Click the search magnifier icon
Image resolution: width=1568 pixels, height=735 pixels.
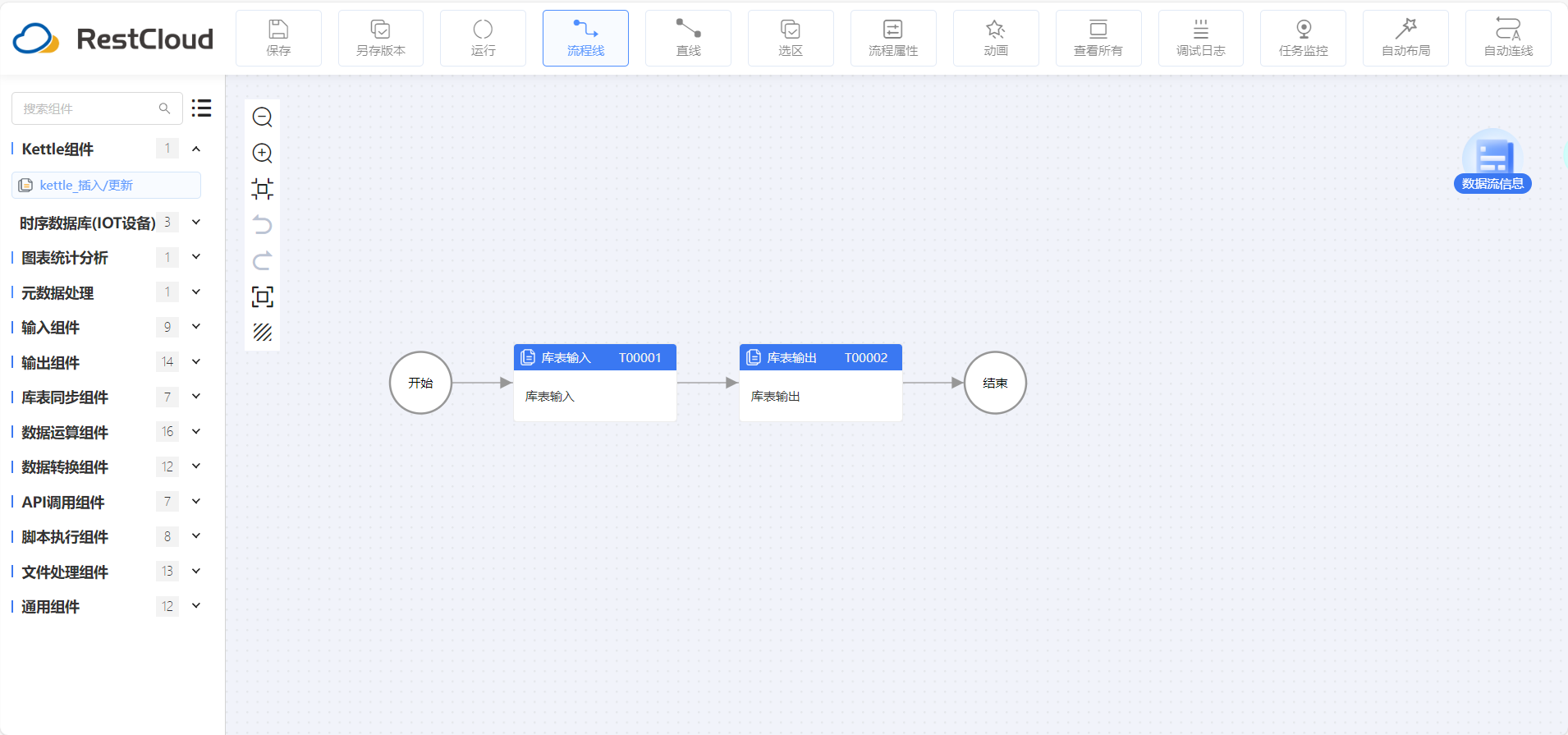coord(164,108)
